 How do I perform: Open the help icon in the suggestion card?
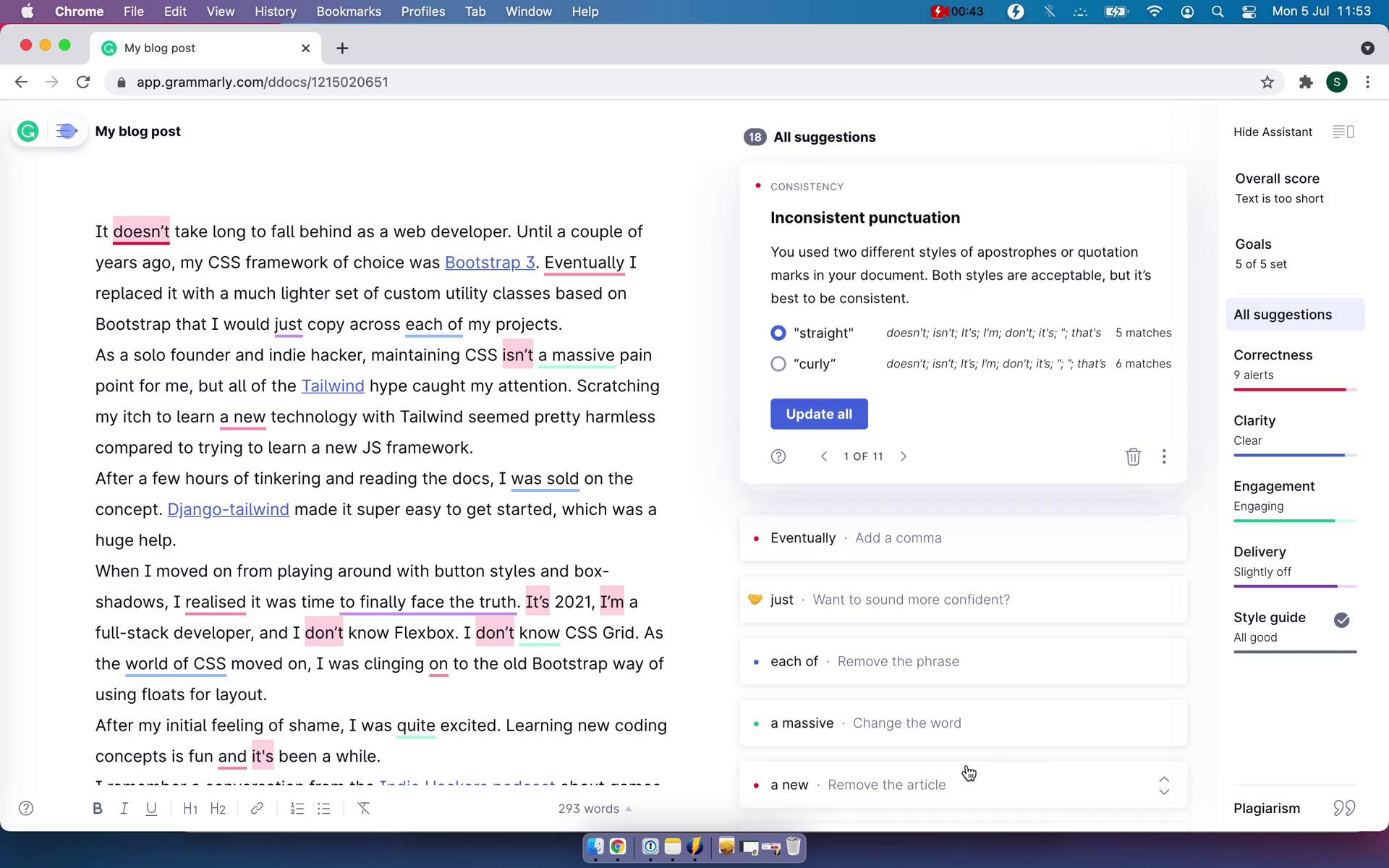[778, 456]
